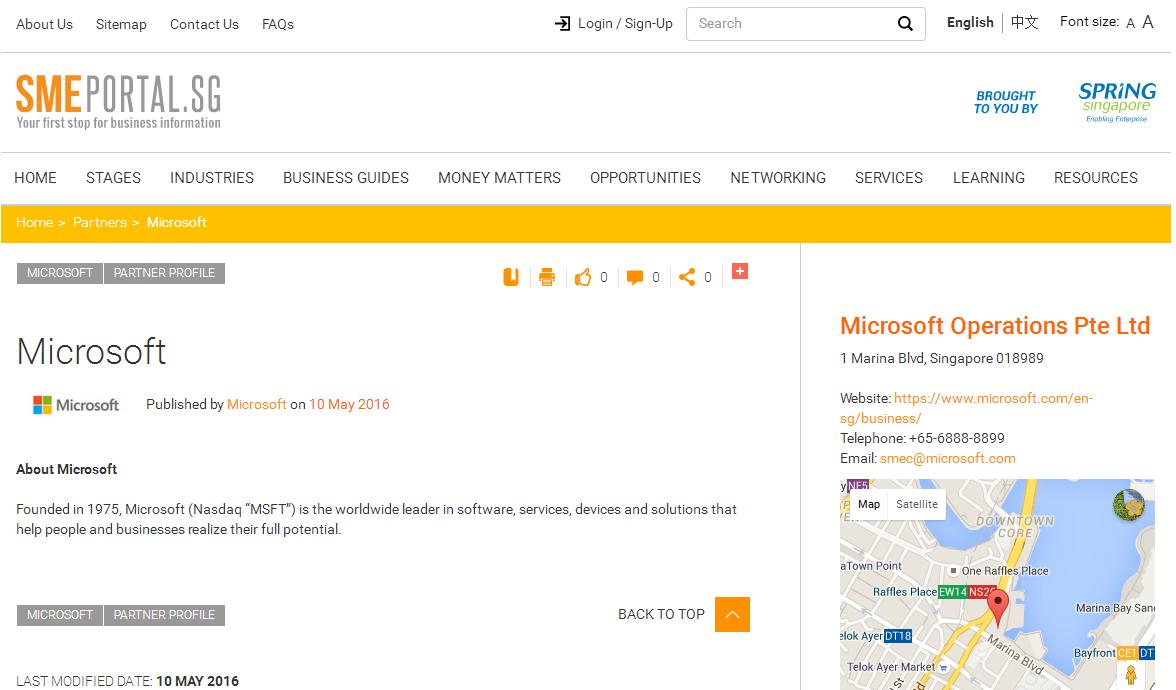Click the Microsoft Operations Pte Ltd heading
Image resolution: width=1176 pixels, height=690 pixels.
pos(994,326)
